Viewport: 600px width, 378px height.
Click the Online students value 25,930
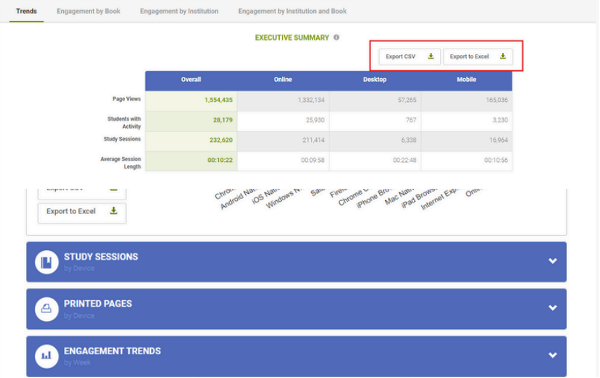click(x=315, y=120)
